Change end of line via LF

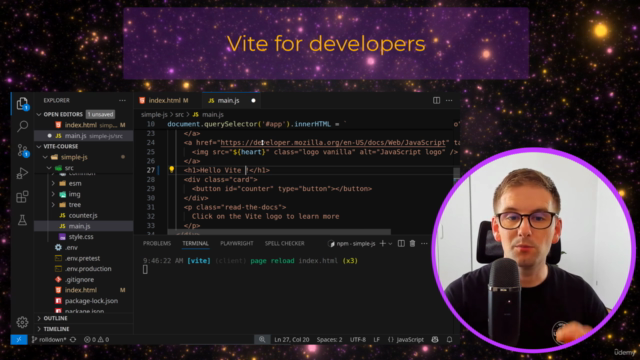(377, 340)
